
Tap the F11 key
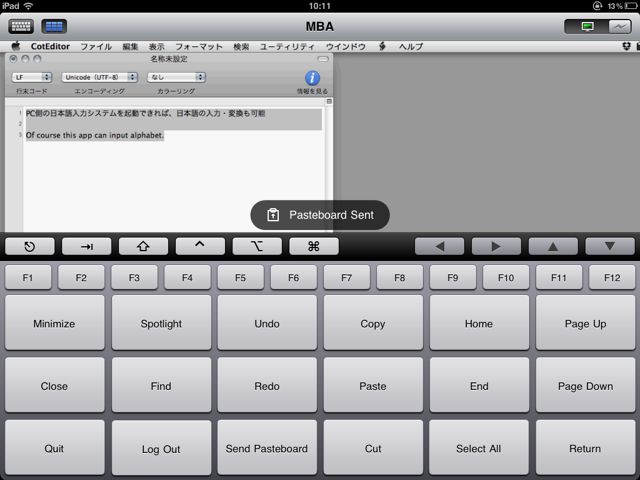click(x=559, y=278)
